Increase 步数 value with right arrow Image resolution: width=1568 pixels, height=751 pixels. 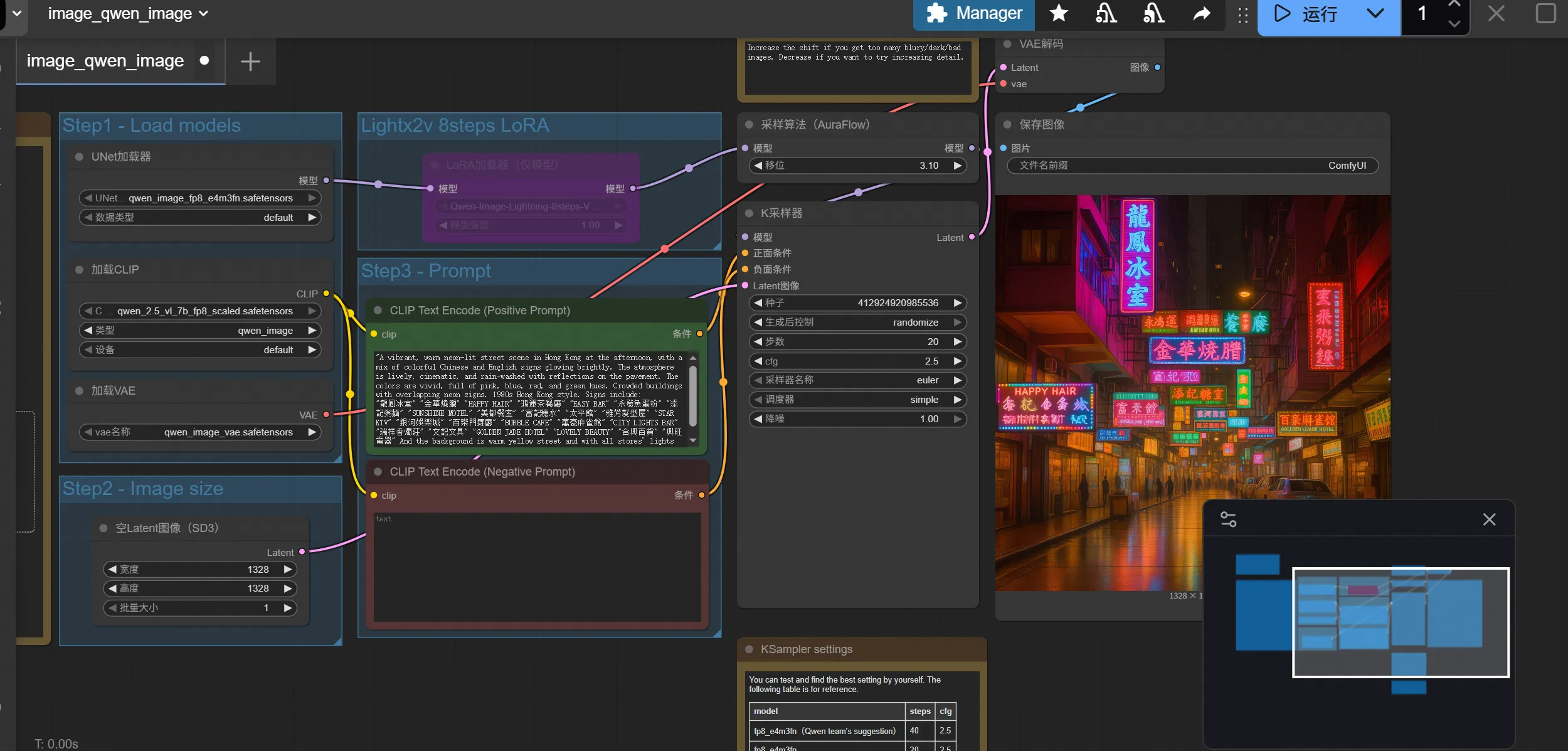958,342
